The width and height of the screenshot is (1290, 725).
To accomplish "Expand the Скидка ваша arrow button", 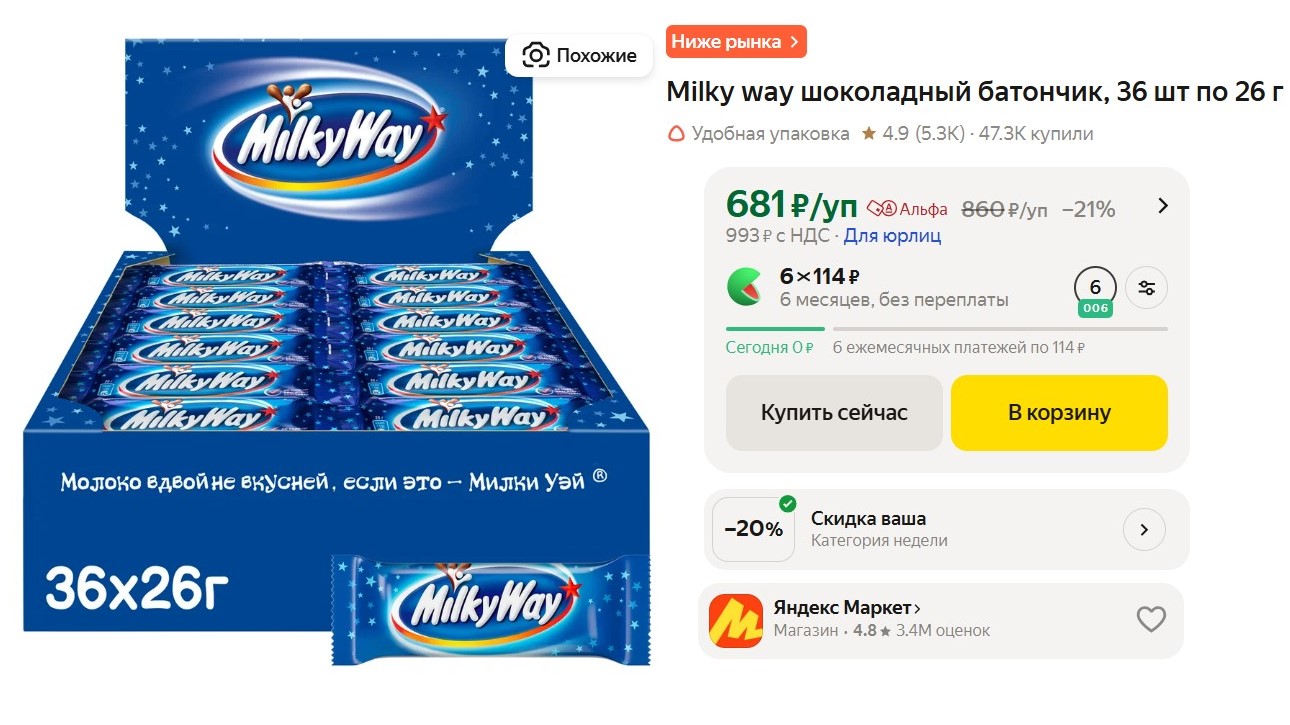I will pyautogui.click(x=1144, y=529).
